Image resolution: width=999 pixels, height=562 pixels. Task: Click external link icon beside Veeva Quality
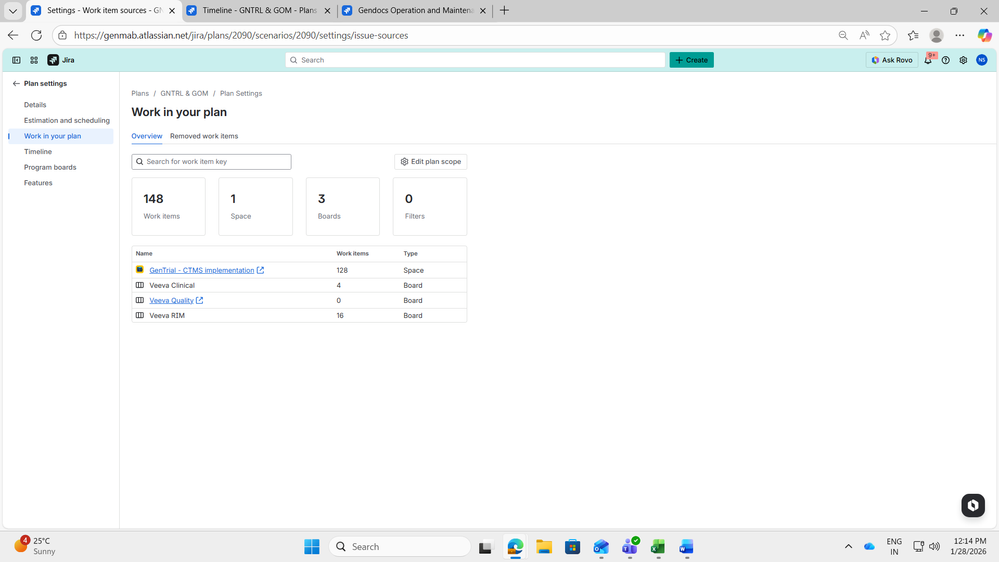[199, 300]
